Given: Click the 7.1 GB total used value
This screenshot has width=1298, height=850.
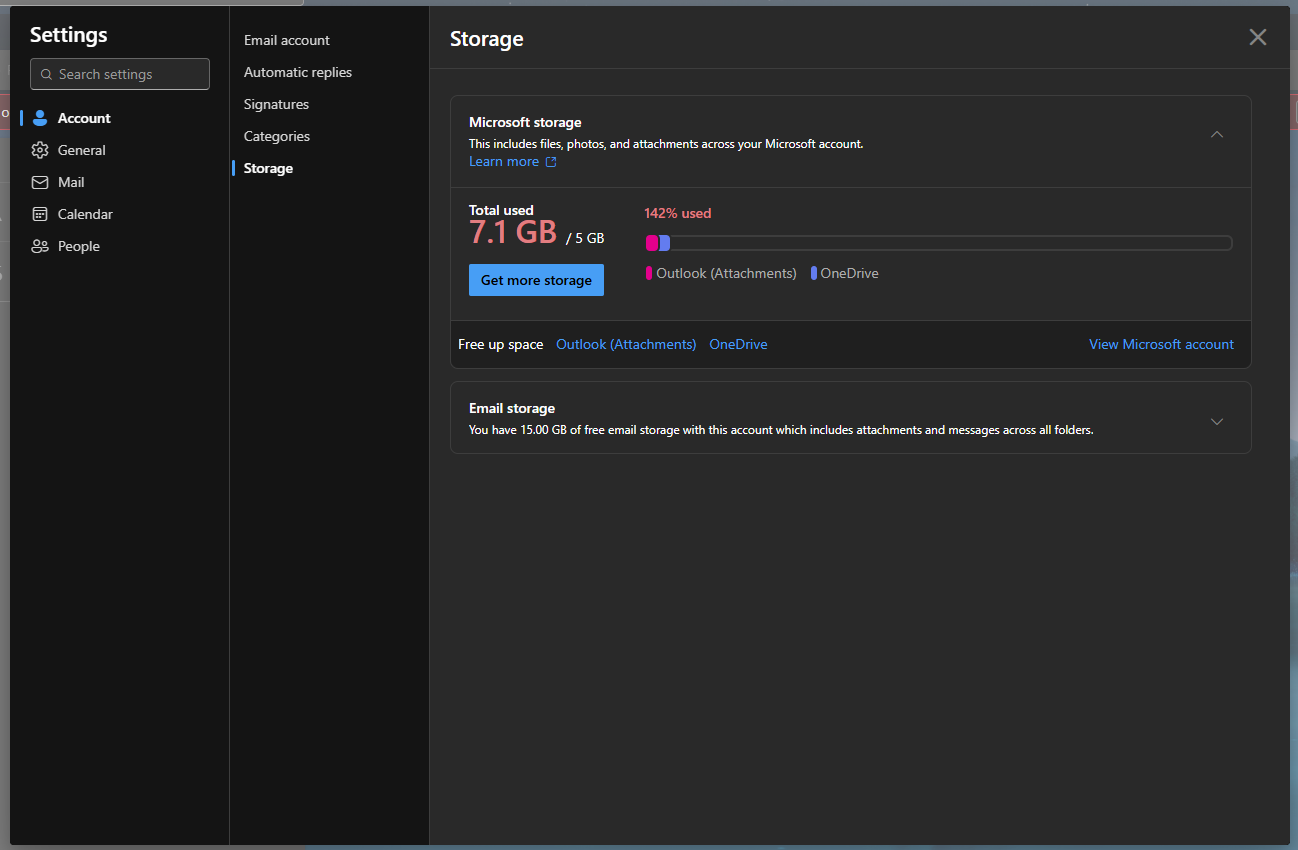Looking at the screenshot, I should tap(513, 233).
